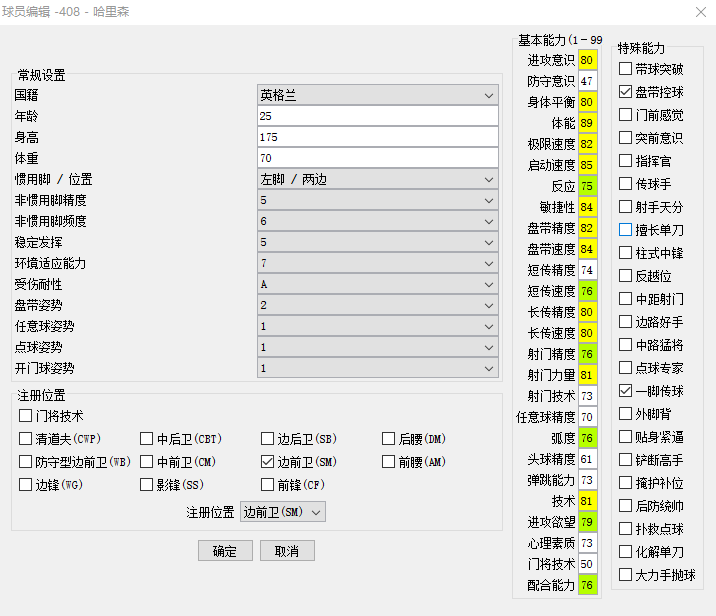Tick the 突前意识 checkbox
Image resolution: width=716 pixels, height=616 pixels.
(x=626, y=137)
